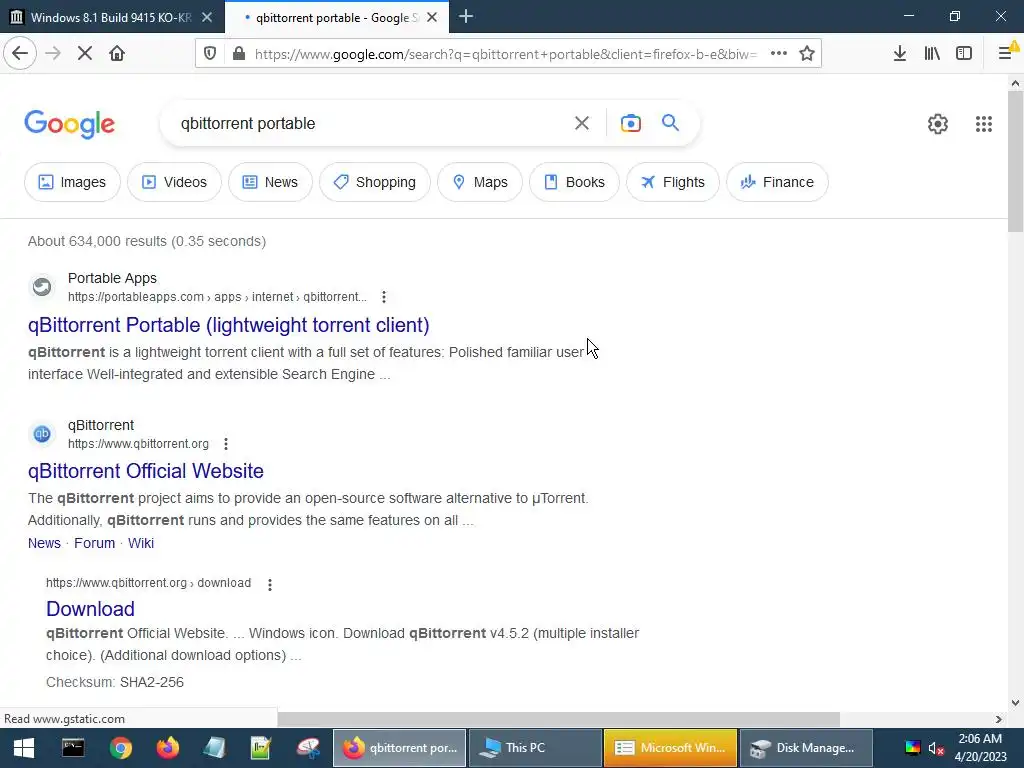Click the qBittorrent site favicon
This screenshot has width=1024, height=768.
pyautogui.click(x=42, y=434)
